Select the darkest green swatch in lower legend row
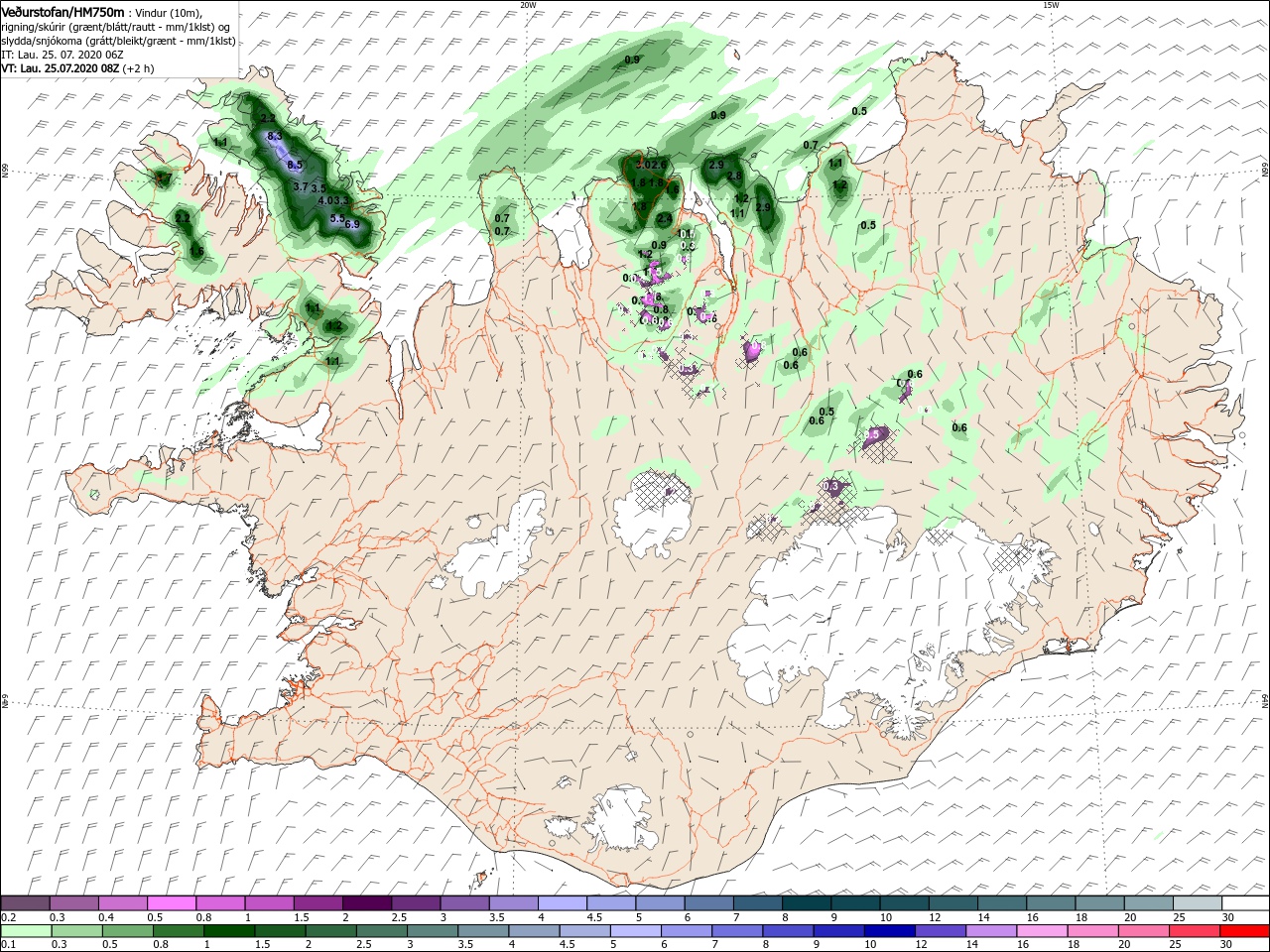 tap(229, 931)
